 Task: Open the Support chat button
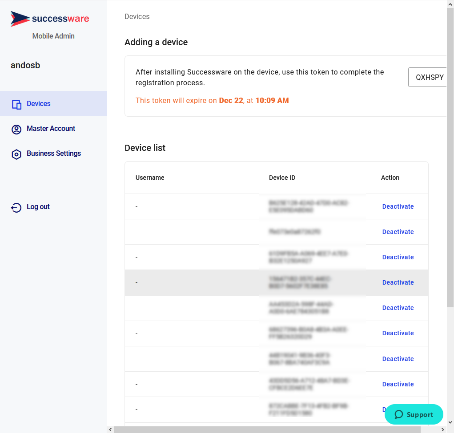(x=414, y=414)
